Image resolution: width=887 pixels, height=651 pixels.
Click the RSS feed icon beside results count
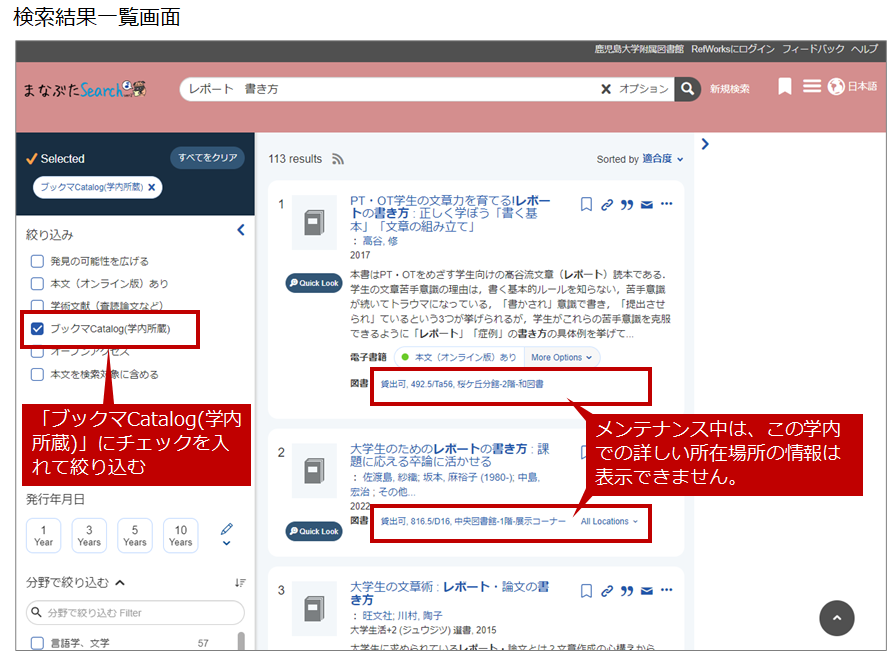pos(338,159)
